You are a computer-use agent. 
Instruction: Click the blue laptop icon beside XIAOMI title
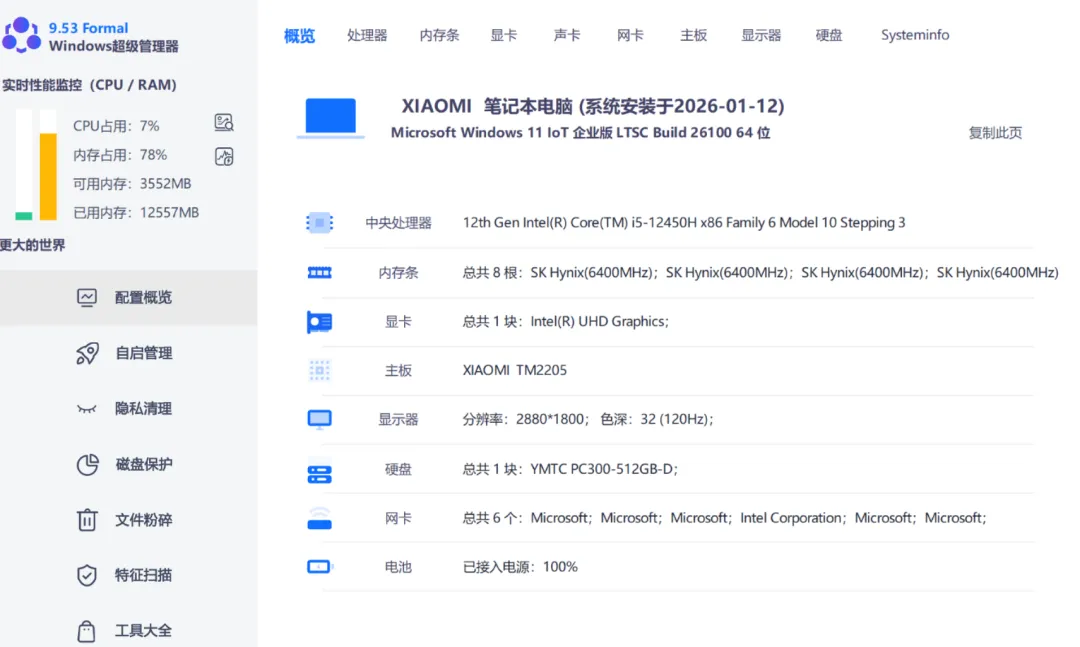(331, 118)
